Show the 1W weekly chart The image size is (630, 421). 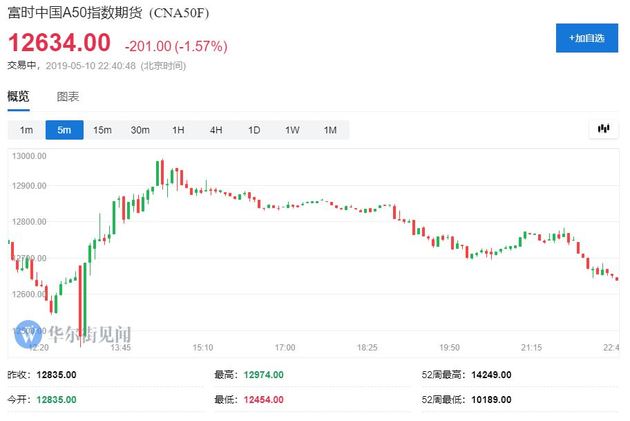pos(292,130)
